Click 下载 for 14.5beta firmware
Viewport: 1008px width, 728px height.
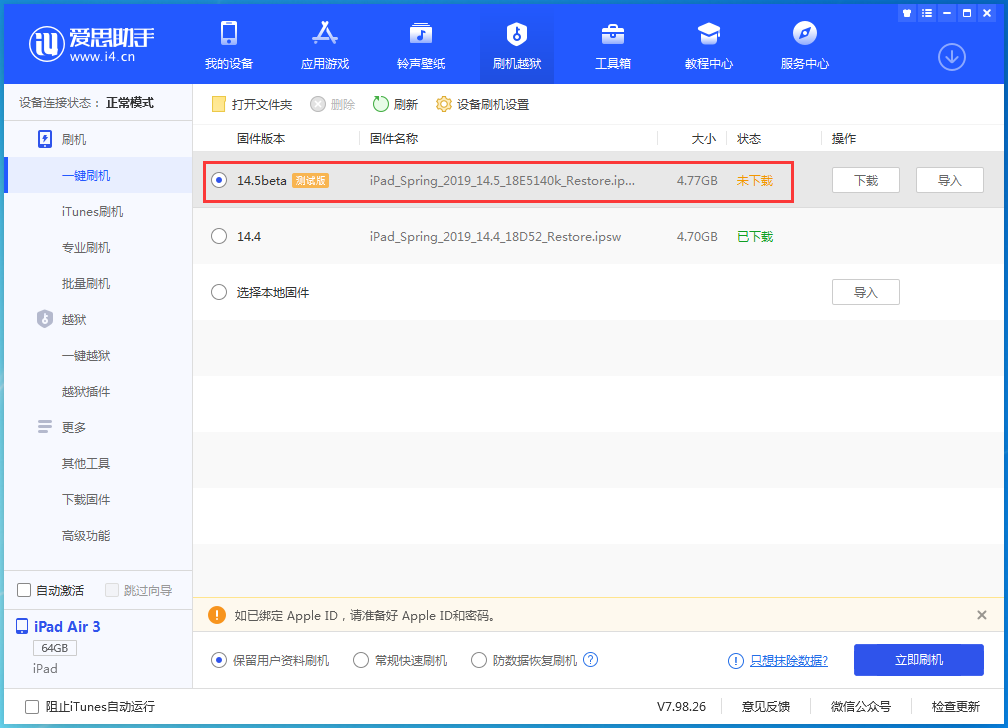pos(866,180)
